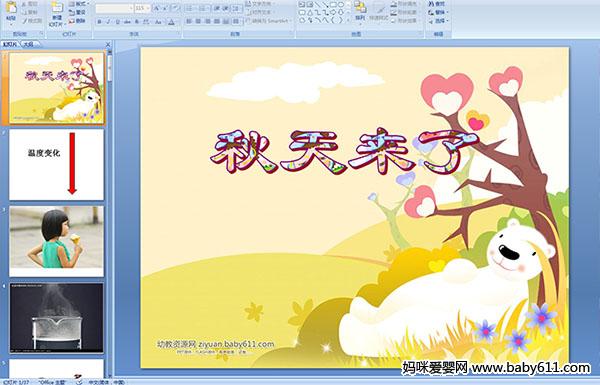Click the Office 主题 theme name in the status bar
Image resolution: width=600 pixels, height=385 pixels.
pos(52,382)
